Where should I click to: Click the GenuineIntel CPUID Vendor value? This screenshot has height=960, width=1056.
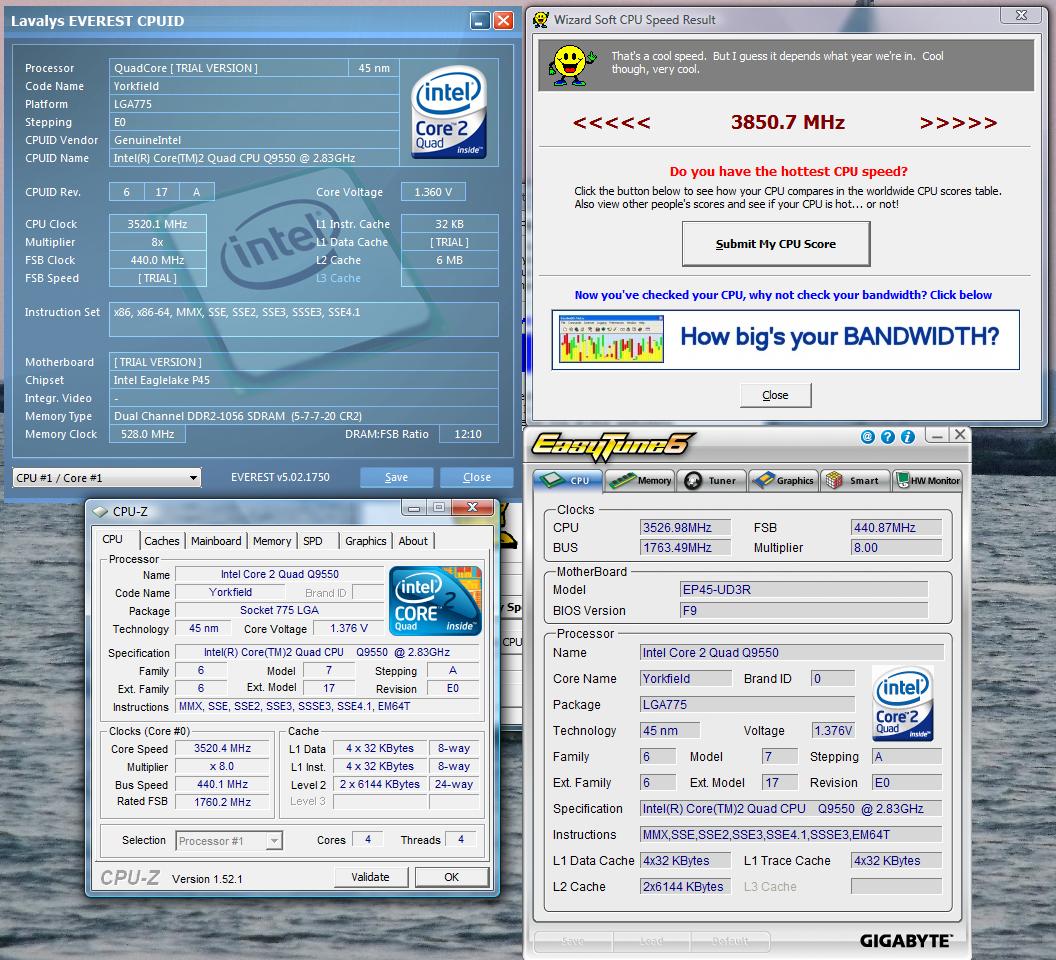[254, 140]
